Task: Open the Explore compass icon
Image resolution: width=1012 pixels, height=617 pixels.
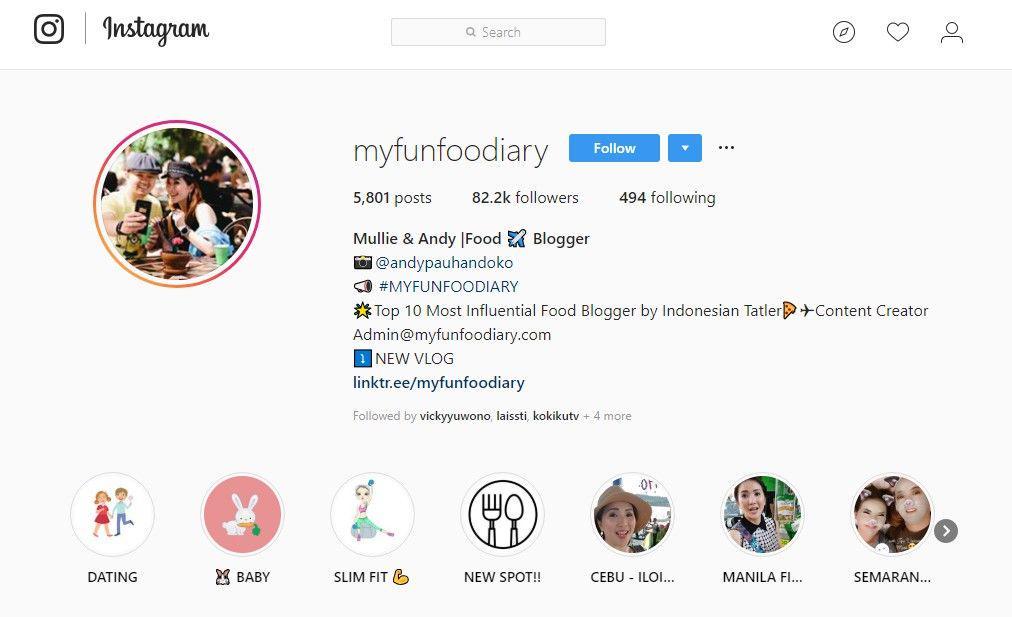Action: (844, 32)
